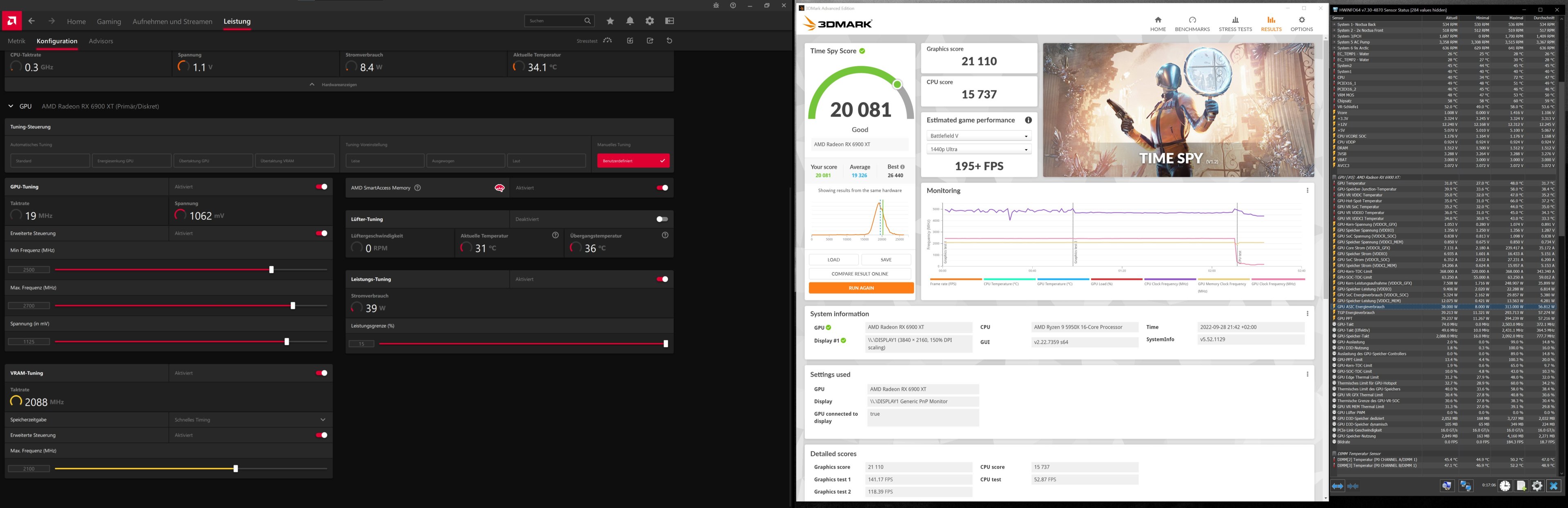Click the settings gear icon in AMD Software
Image resolution: width=1568 pixels, height=508 pixels.
tap(650, 21)
